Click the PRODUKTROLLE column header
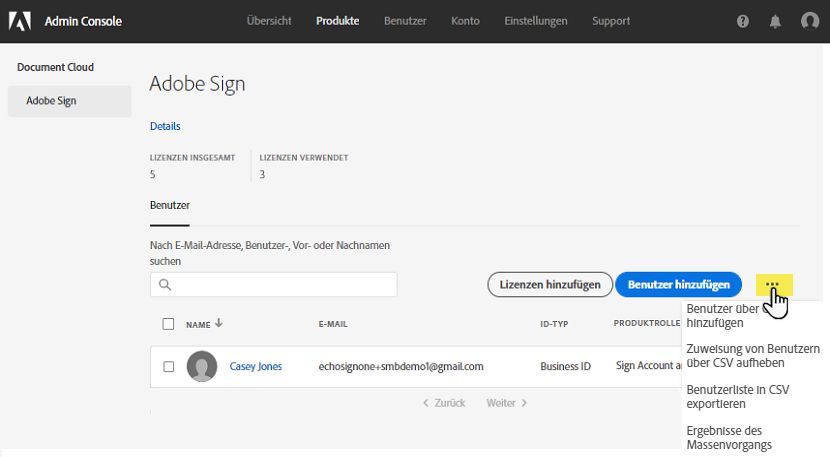The height and width of the screenshot is (457, 830). [x=647, y=323]
